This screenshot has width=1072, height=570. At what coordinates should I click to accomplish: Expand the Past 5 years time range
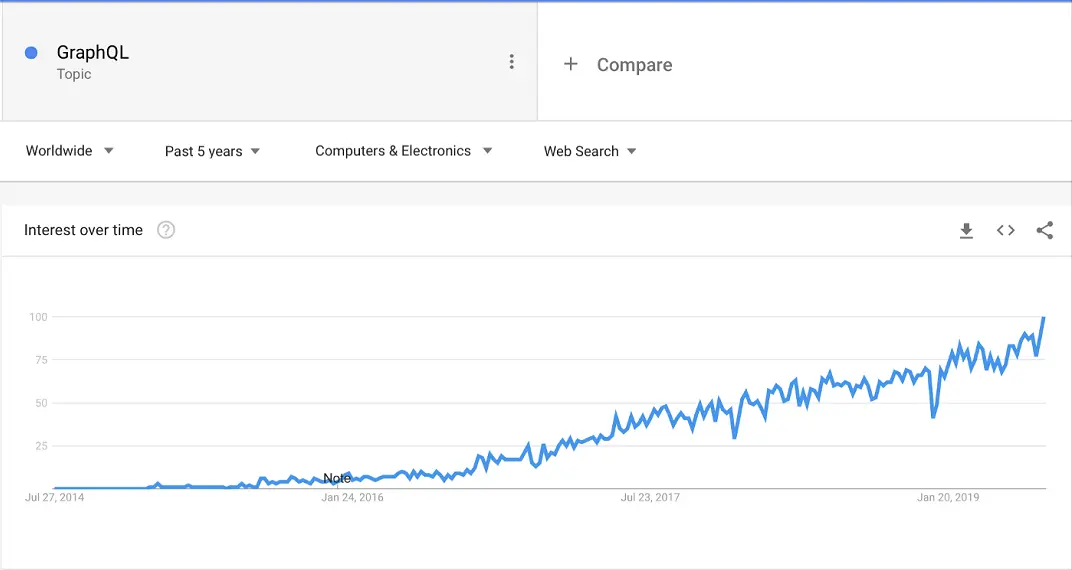coord(213,151)
